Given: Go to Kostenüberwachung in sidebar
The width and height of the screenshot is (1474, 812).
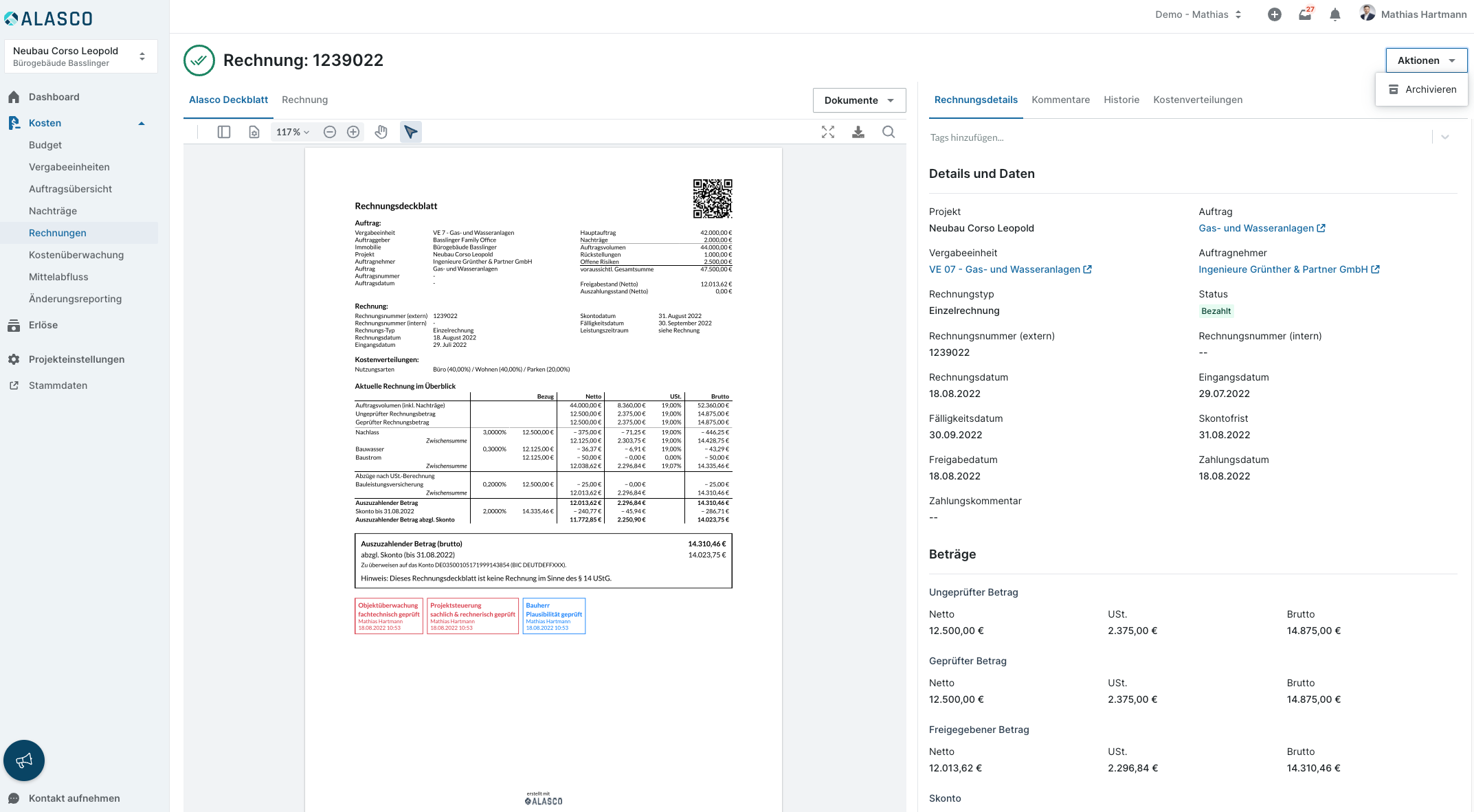Looking at the screenshot, I should 76,255.
